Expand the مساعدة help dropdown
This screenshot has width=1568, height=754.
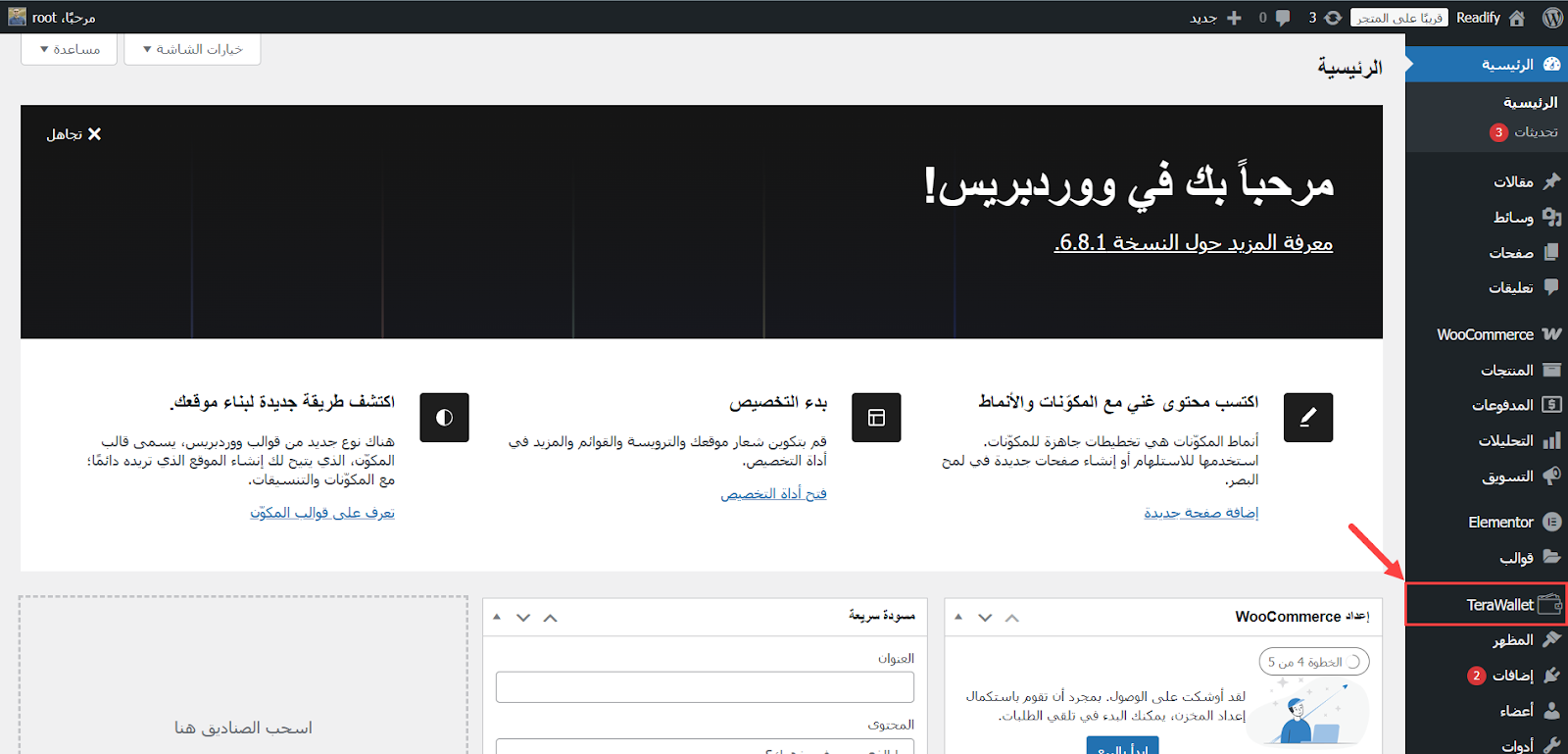click(x=69, y=49)
